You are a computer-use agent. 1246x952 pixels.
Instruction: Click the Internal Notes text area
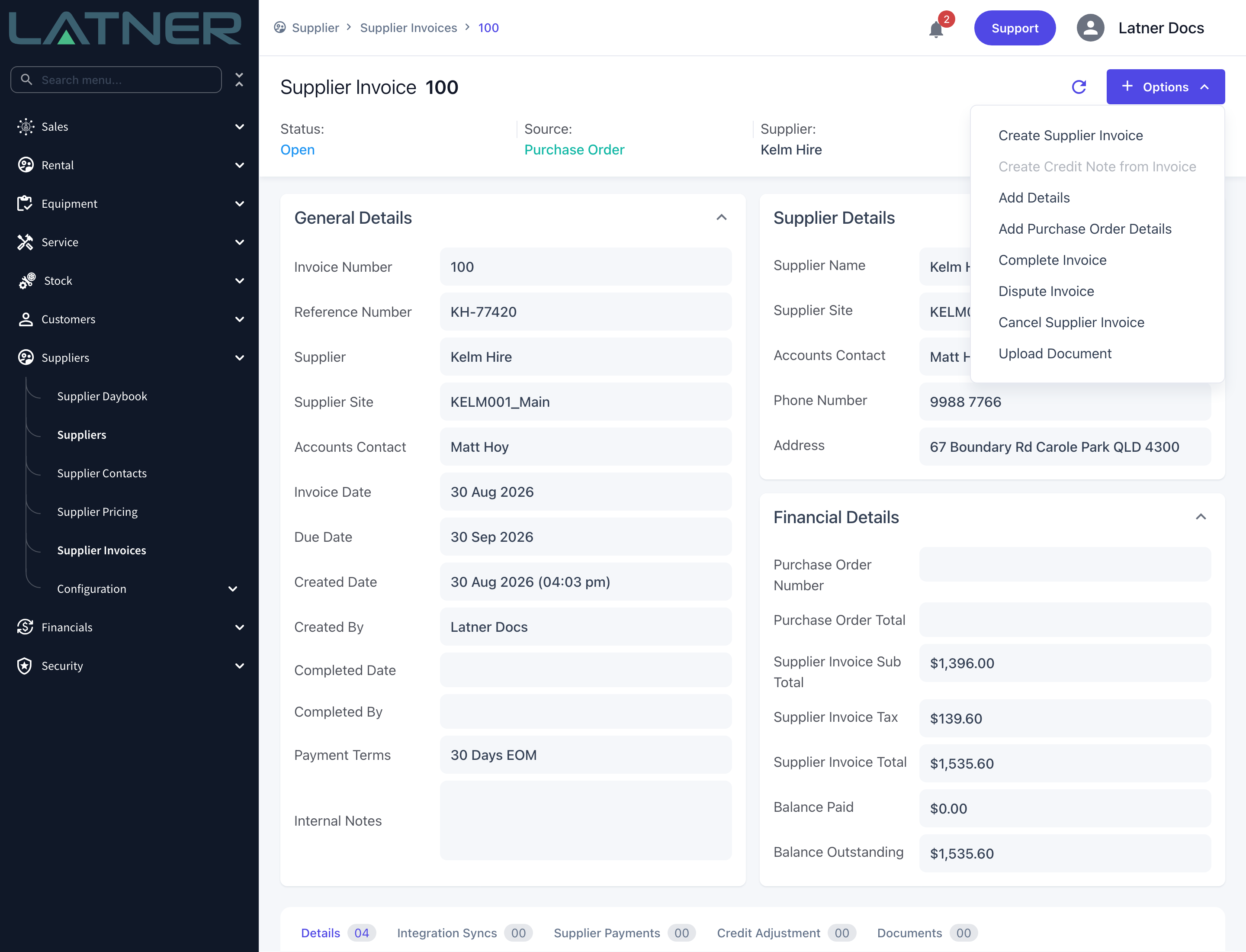coord(585,820)
